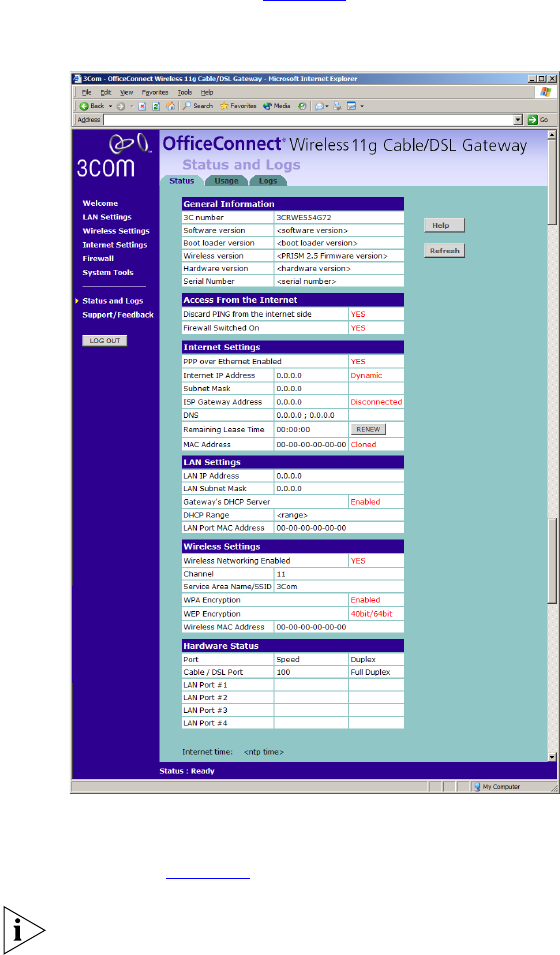Image resolution: width=560 pixels, height=955 pixels.
Task: Click the red Dynamic label beside Internet IP
Action: click(x=366, y=376)
